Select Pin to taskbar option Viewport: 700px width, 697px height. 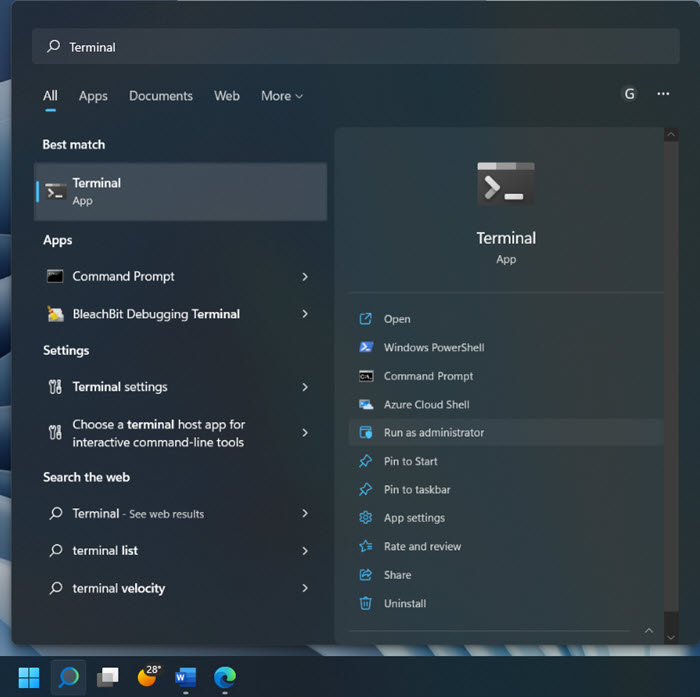pos(417,490)
